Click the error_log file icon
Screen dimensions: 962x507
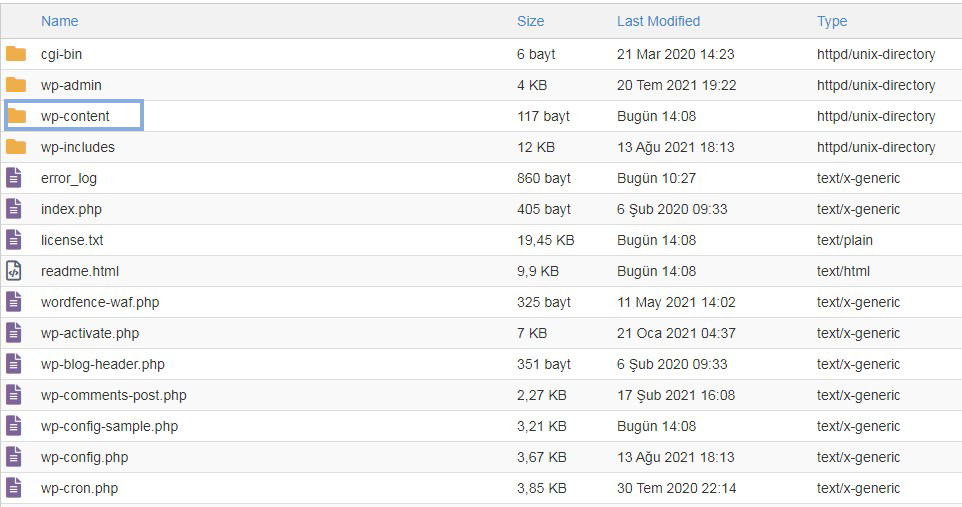13,178
